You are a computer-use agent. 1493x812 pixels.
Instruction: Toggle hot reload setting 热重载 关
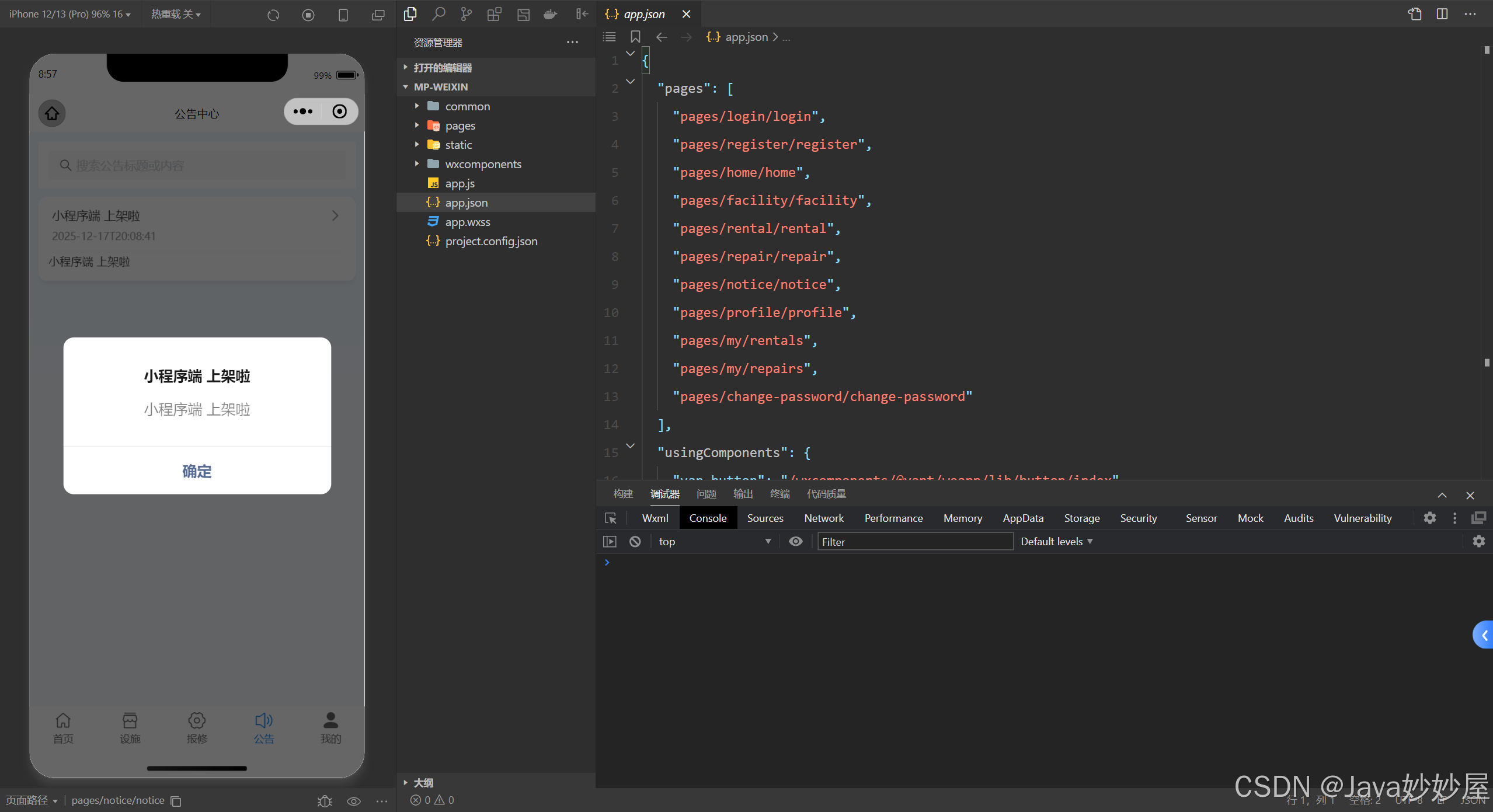click(x=175, y=14)
